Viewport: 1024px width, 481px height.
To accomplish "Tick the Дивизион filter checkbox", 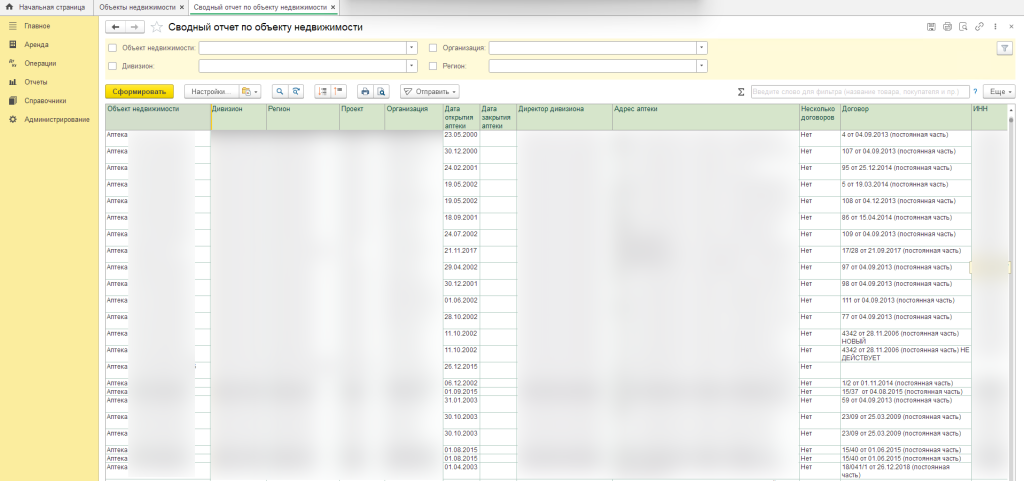I will [x=113, y=66].
